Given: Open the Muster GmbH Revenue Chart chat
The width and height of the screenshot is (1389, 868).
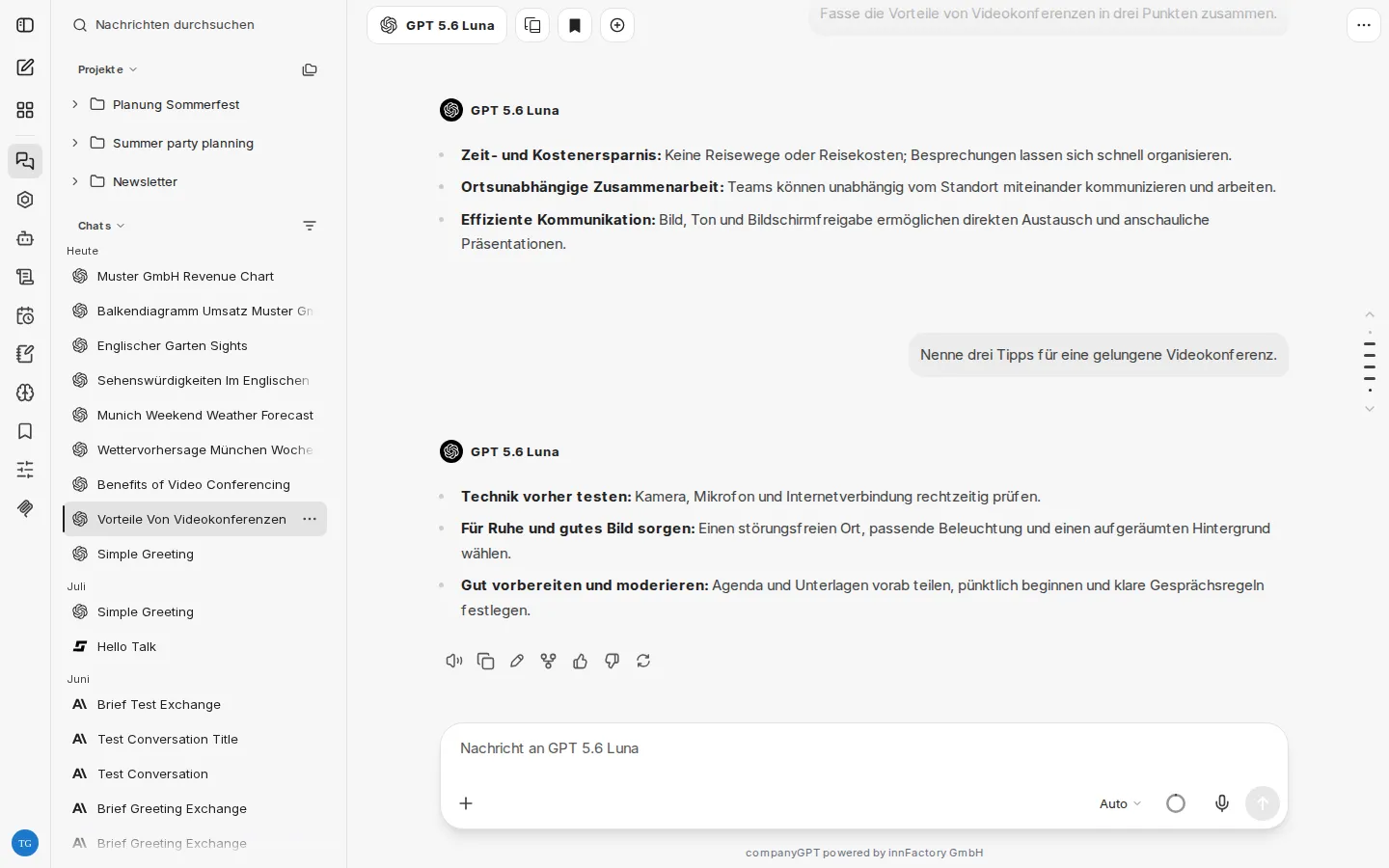Looking at the screenshot, I should 195,276.
